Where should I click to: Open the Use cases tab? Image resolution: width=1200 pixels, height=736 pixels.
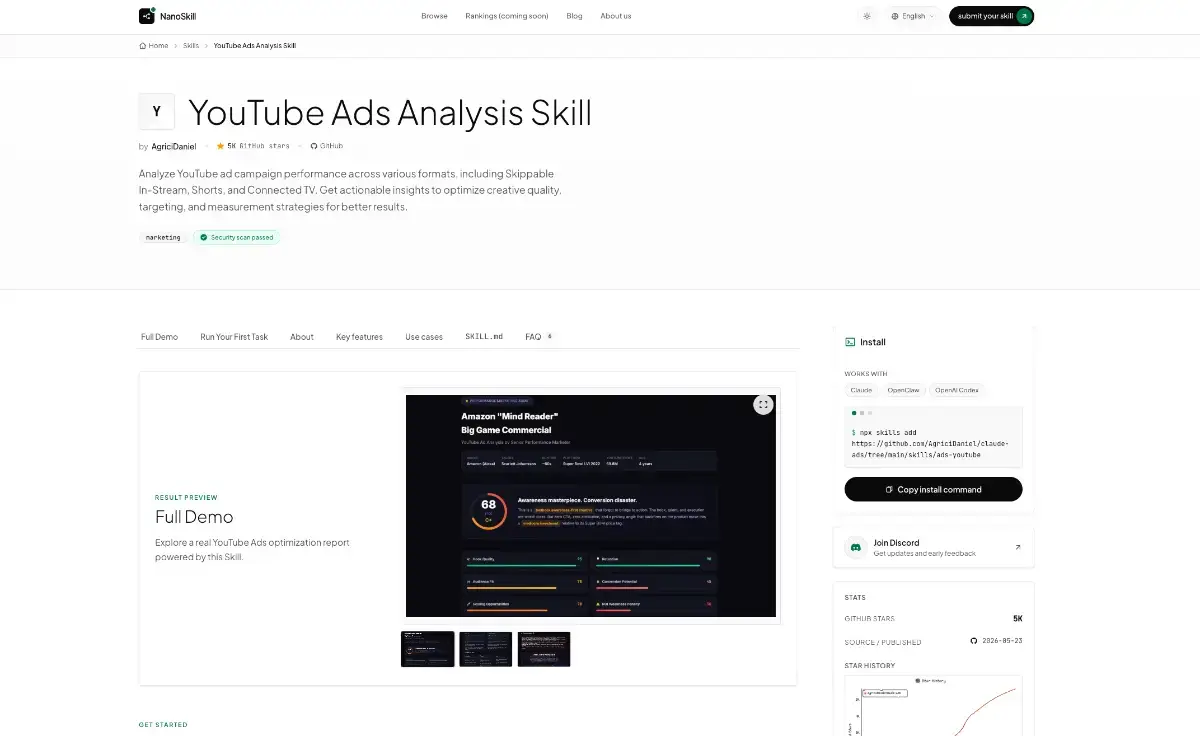(x=424, y=337)
